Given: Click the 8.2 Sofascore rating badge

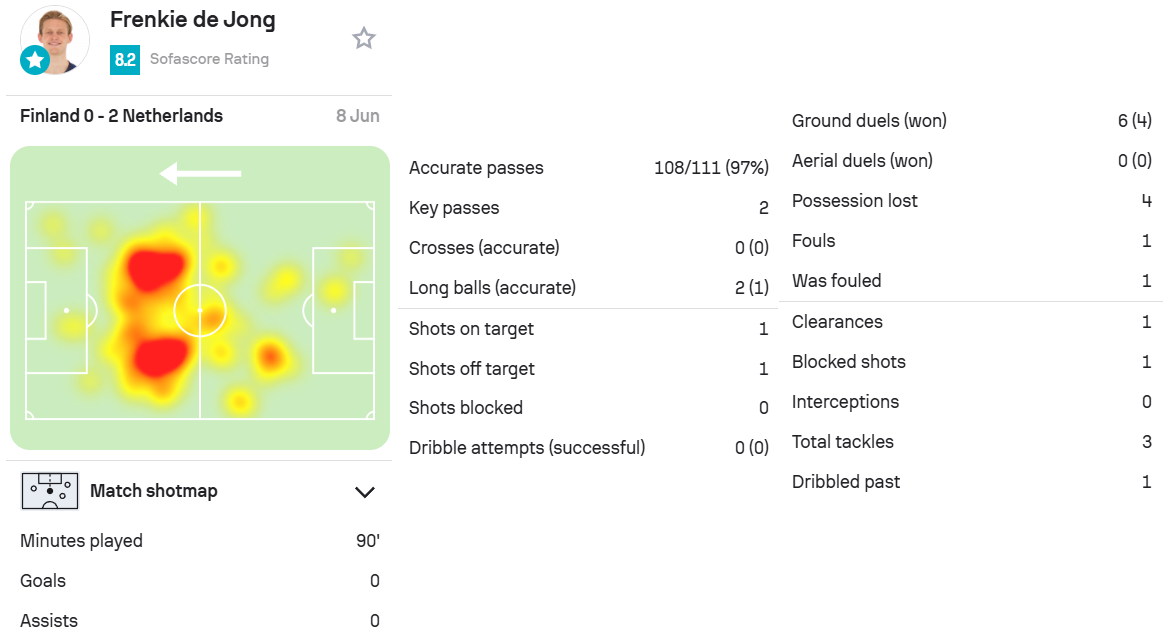Looking at the screenshot, I should 125,59.
